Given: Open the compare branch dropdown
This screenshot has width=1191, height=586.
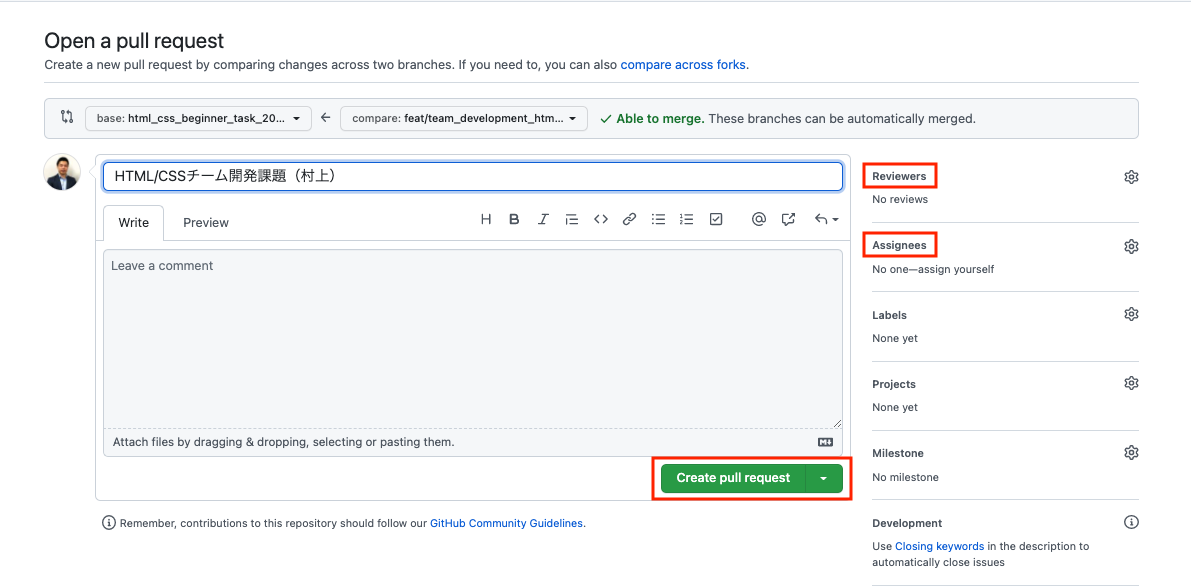Looking at the screenshot, I should (x=464, y=119).
